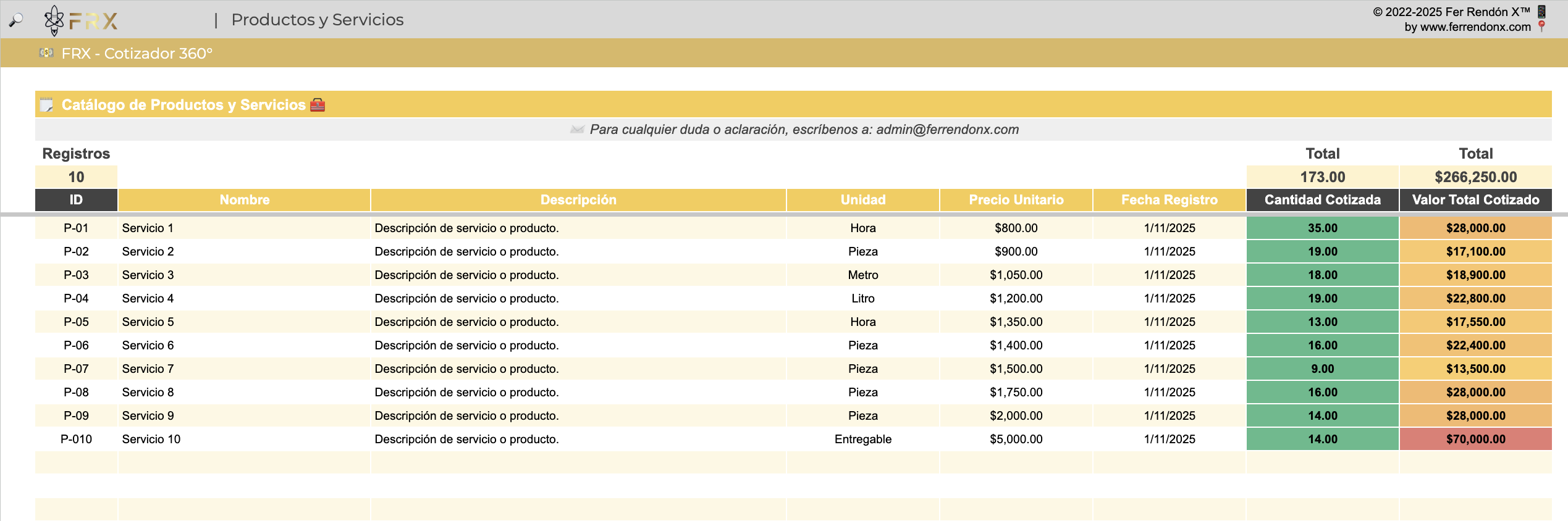
Task: Click the Servicio 5 name cell
Action: (148, 322)
